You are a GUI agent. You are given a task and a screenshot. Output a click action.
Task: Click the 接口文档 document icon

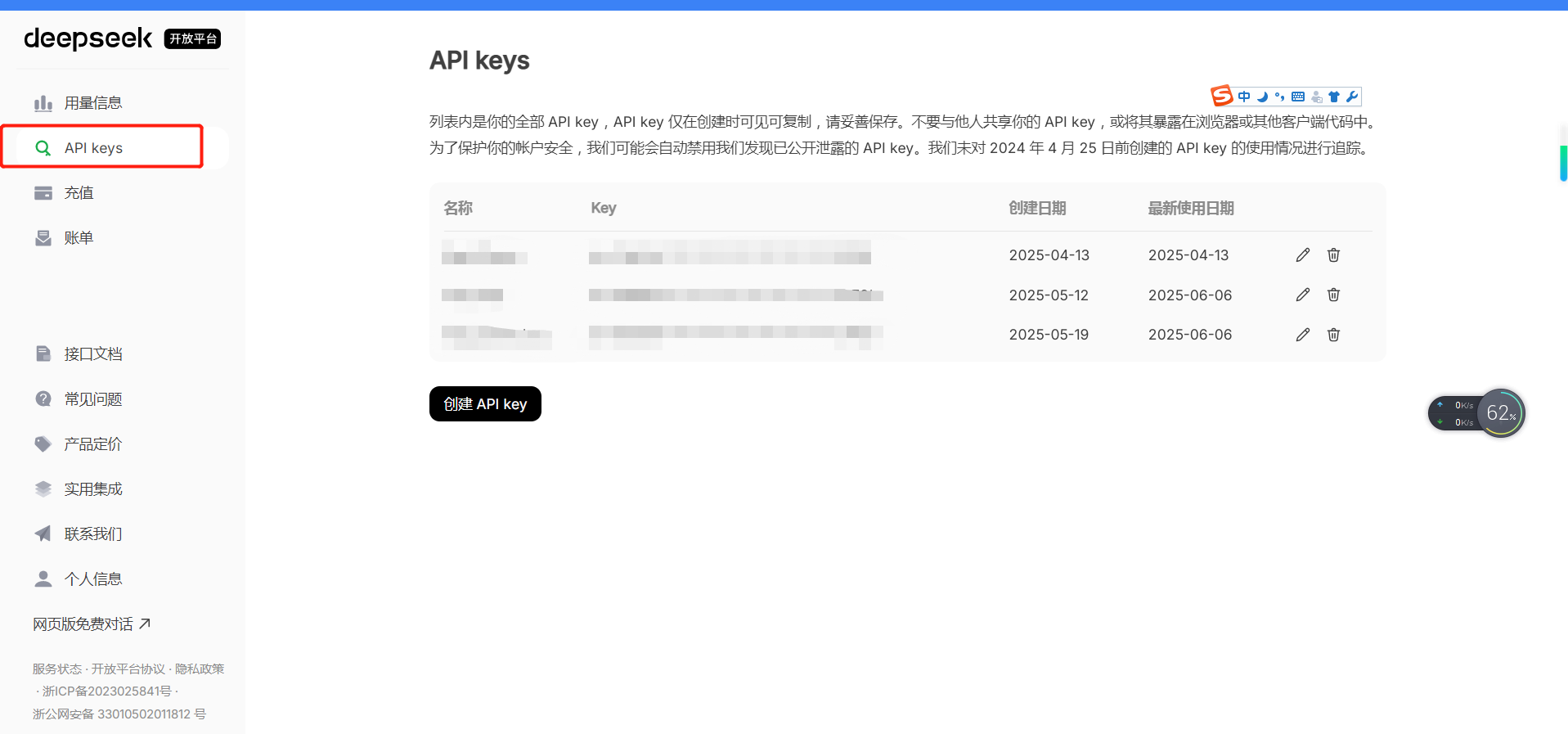point(43,354)
